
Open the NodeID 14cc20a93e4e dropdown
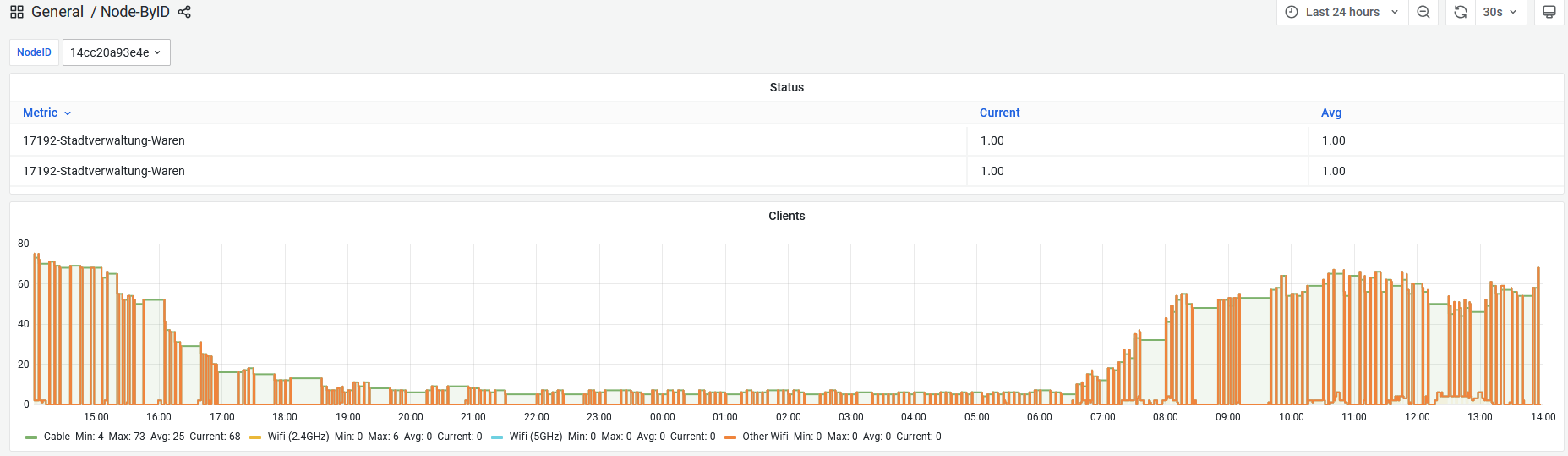117,52
